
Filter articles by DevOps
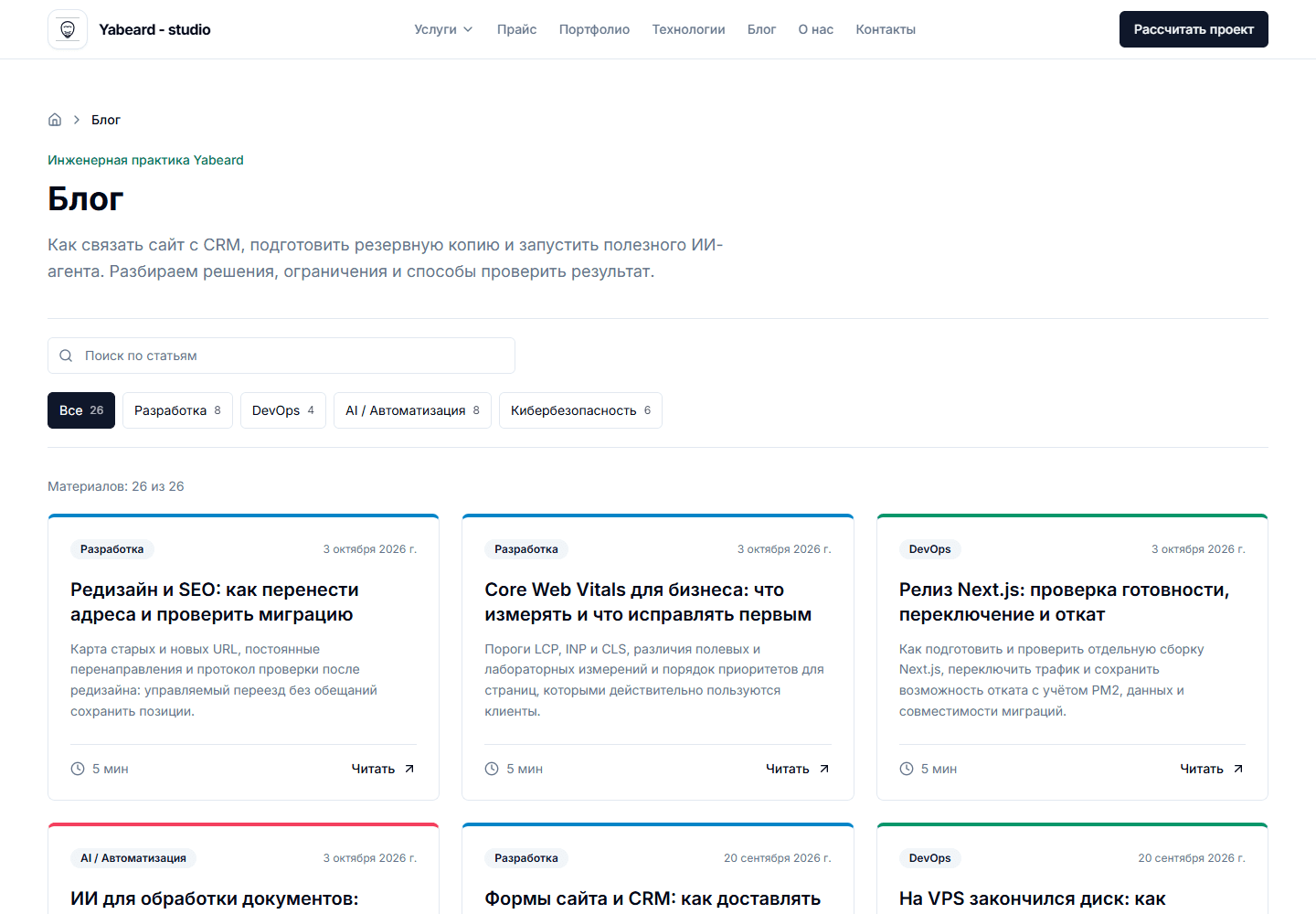point(283,410)
